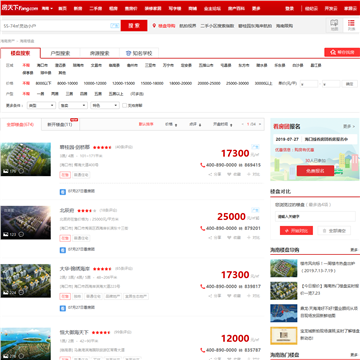The height and width of the screenshot is (360, 360).
Task: Click the red 免费报名 button
Action: pyautogui.click(x=315, y=171)
